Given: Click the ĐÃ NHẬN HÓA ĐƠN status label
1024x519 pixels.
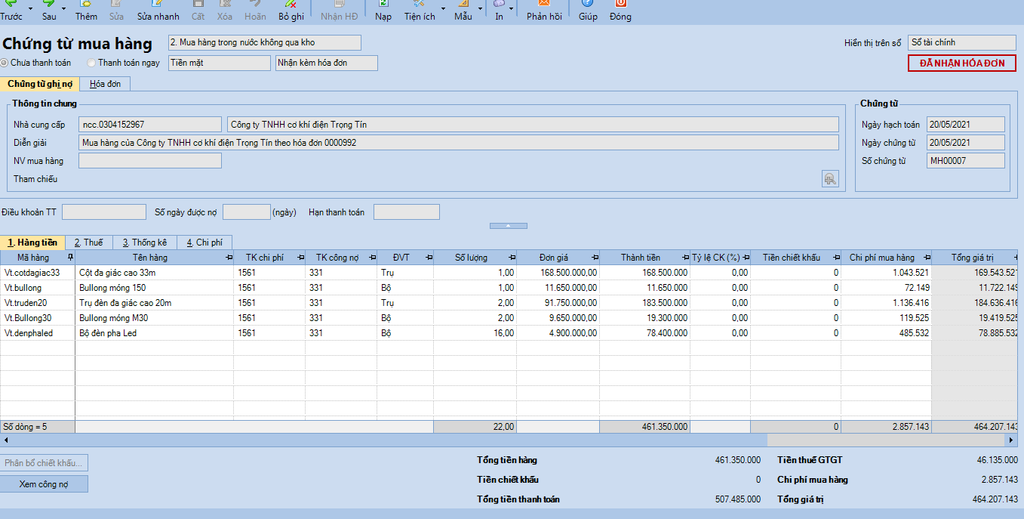Looking at the screenshot, I should coord(962,63).
